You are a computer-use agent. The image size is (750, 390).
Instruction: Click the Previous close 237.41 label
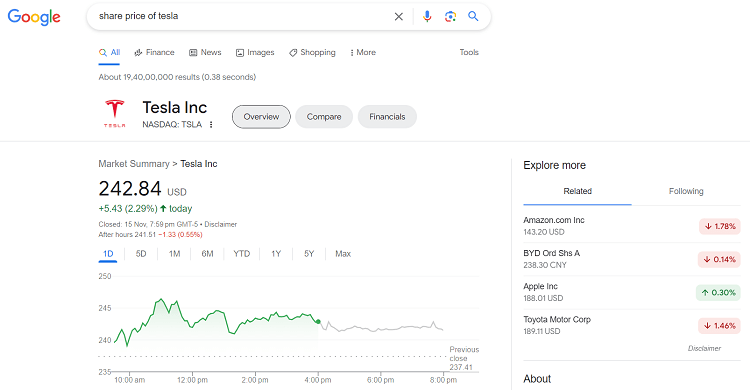point(463,358)
